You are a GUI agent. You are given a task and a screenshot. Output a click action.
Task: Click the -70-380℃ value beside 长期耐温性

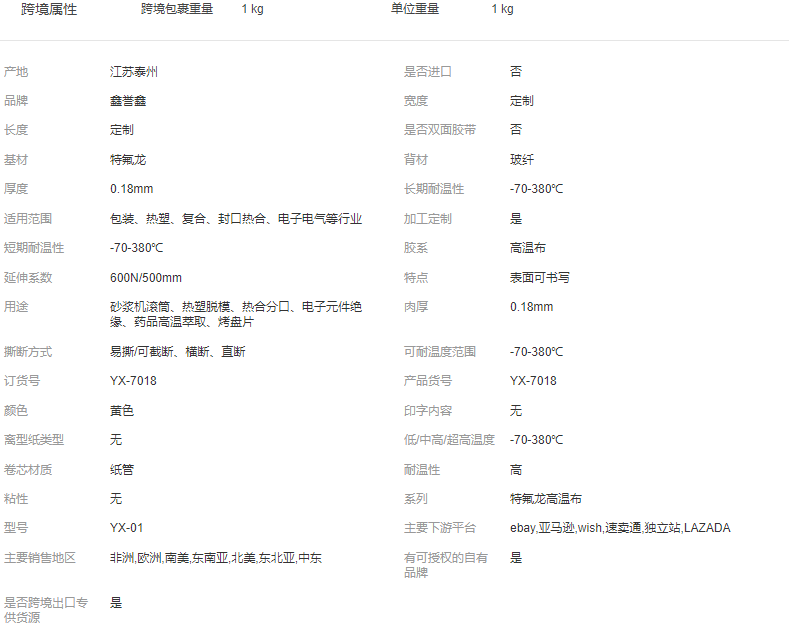point(536,189)
